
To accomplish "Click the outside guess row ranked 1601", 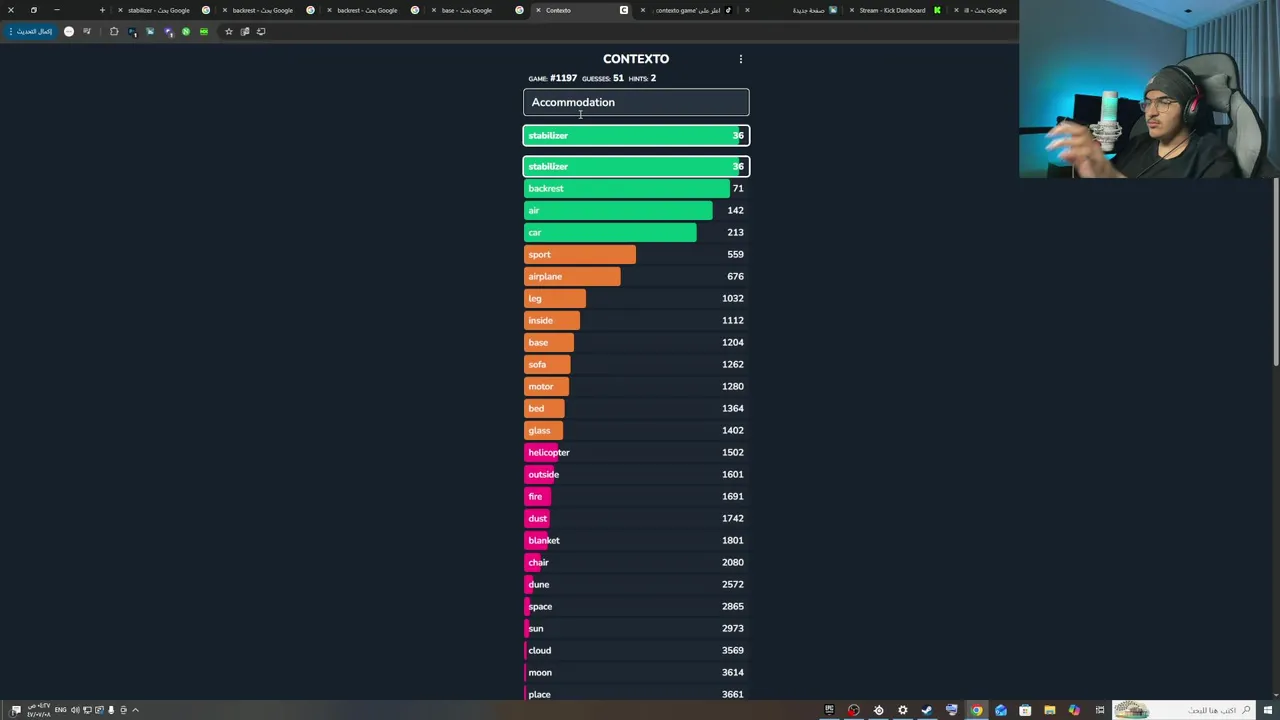I will point(636,474).
